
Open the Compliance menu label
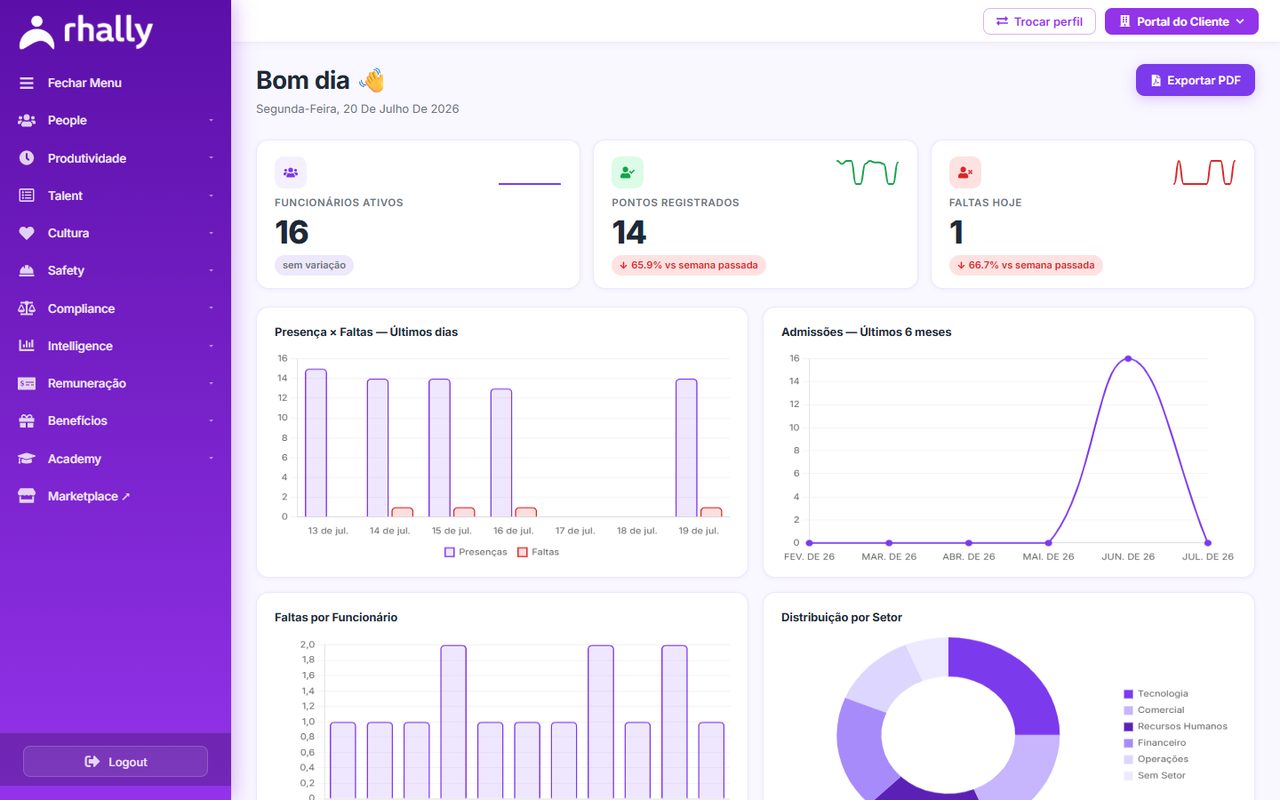[81, 308]
